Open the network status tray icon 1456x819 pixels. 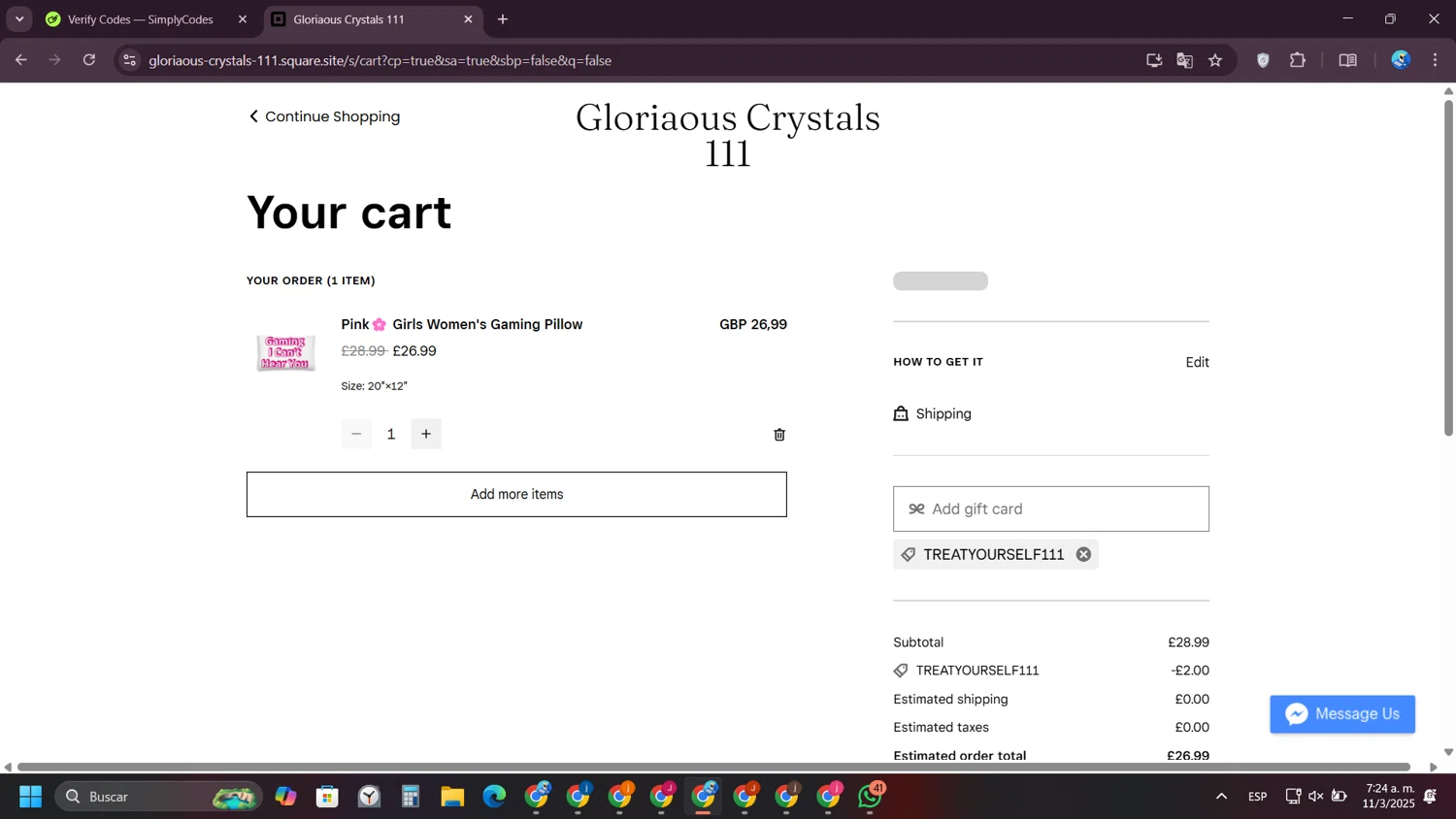click(1293, 797)
